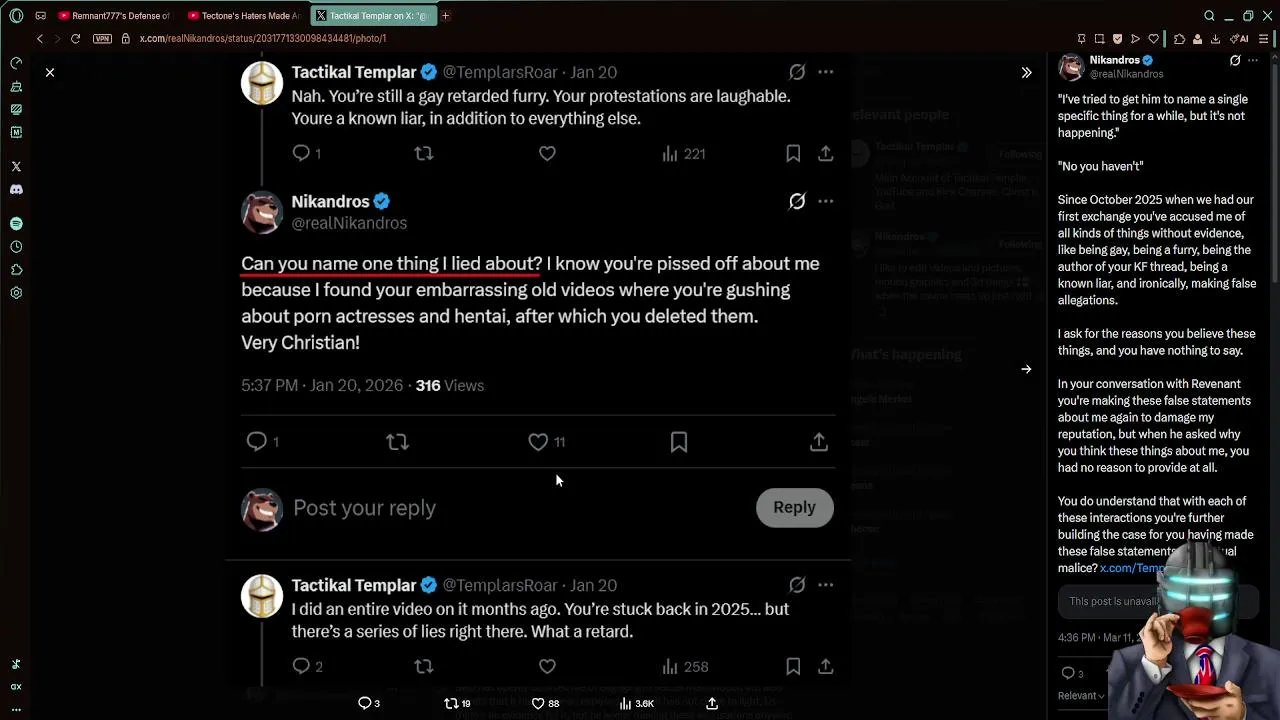The image size is (1280, 720).
Task: Expand the Relevant replies sort dropdown
Action: (x=1081, y=696)
